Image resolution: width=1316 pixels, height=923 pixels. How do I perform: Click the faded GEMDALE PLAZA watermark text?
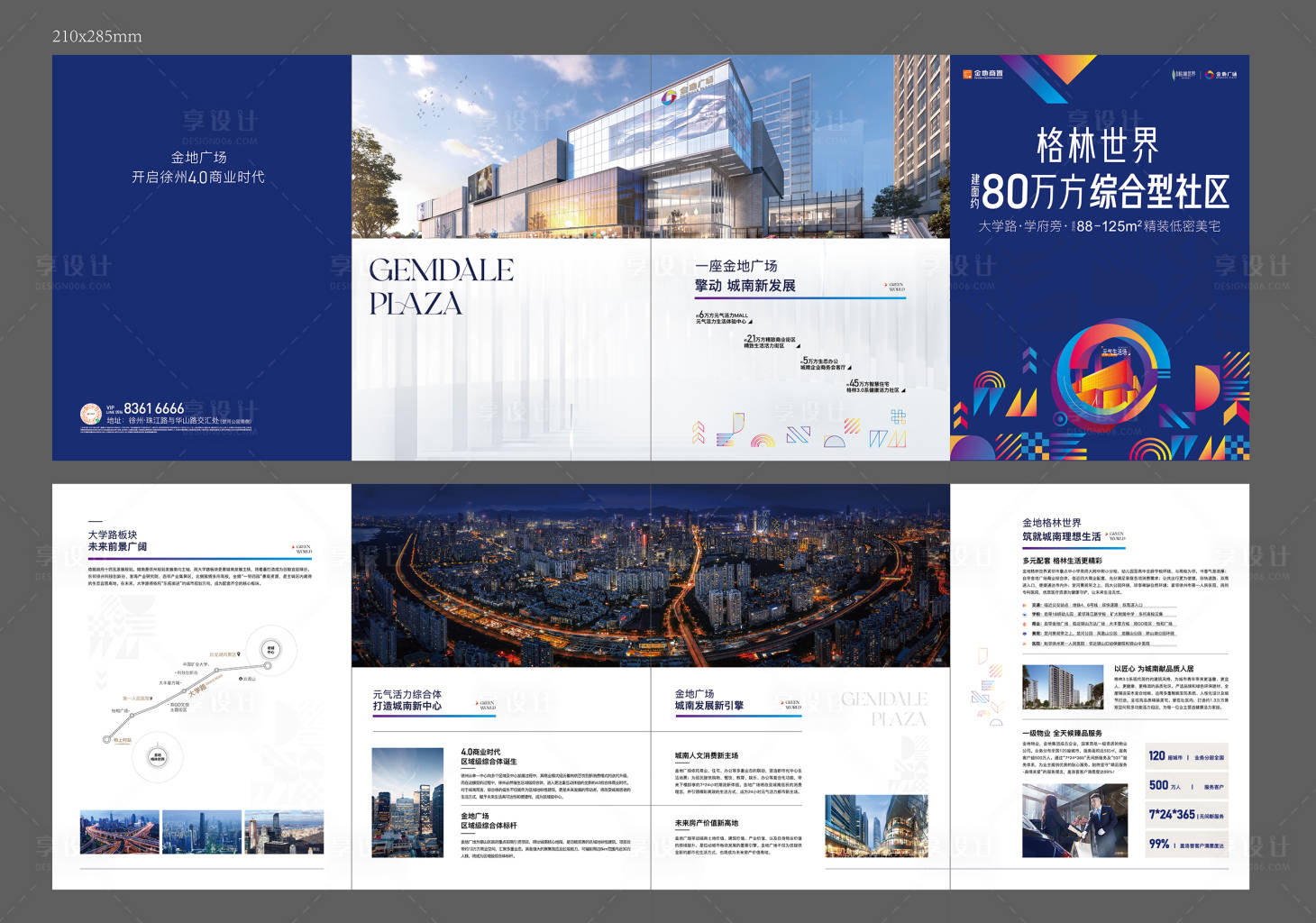(884, 708)
